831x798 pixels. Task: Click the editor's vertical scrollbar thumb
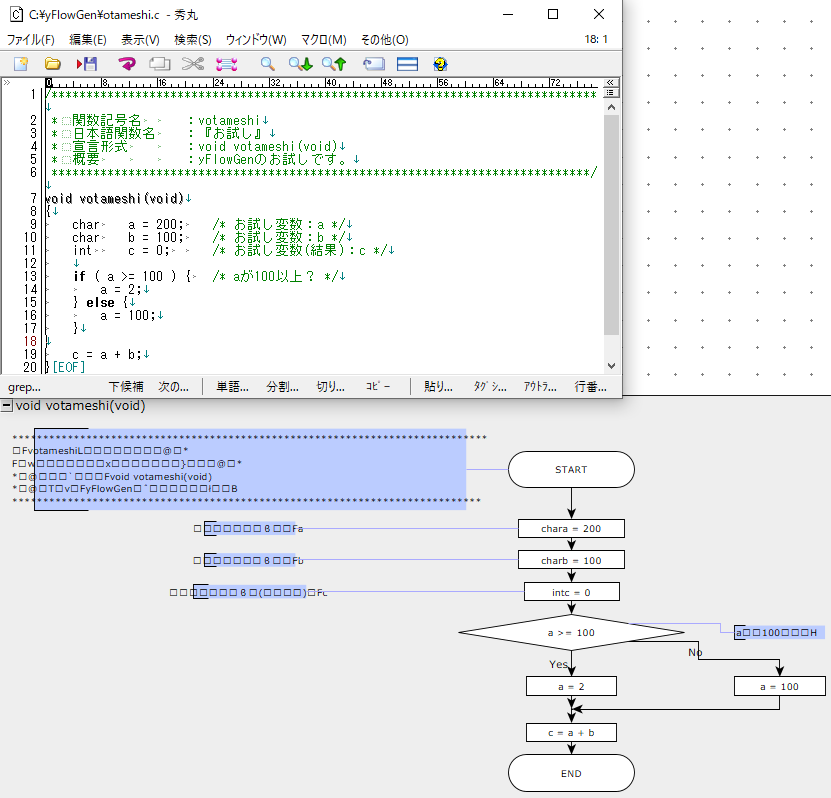click(x=611, y=225)
